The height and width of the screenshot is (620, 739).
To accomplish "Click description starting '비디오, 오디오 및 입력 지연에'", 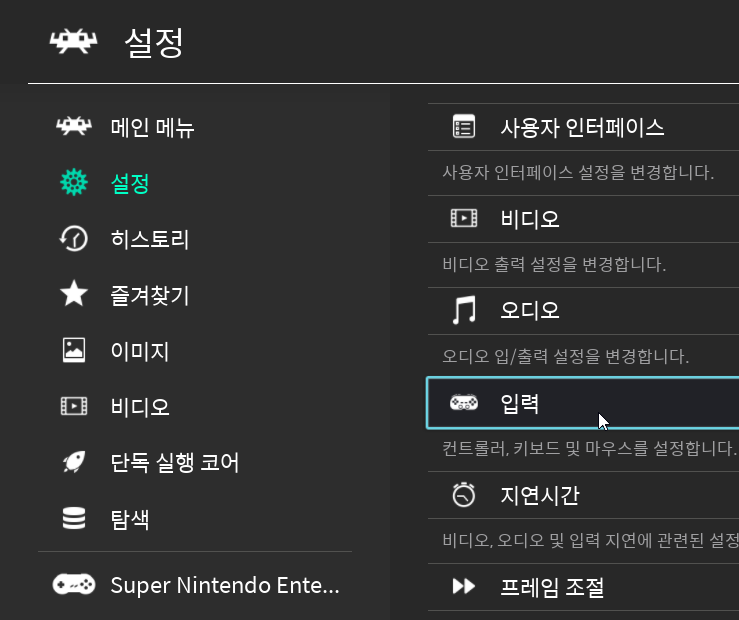I will pyautogui.click(x=591, y=540).
